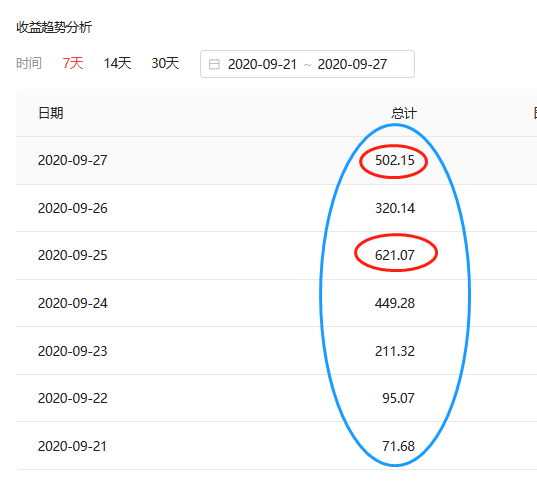
Task: Click the calendar icon in date field
Action: tap(214, 64)
